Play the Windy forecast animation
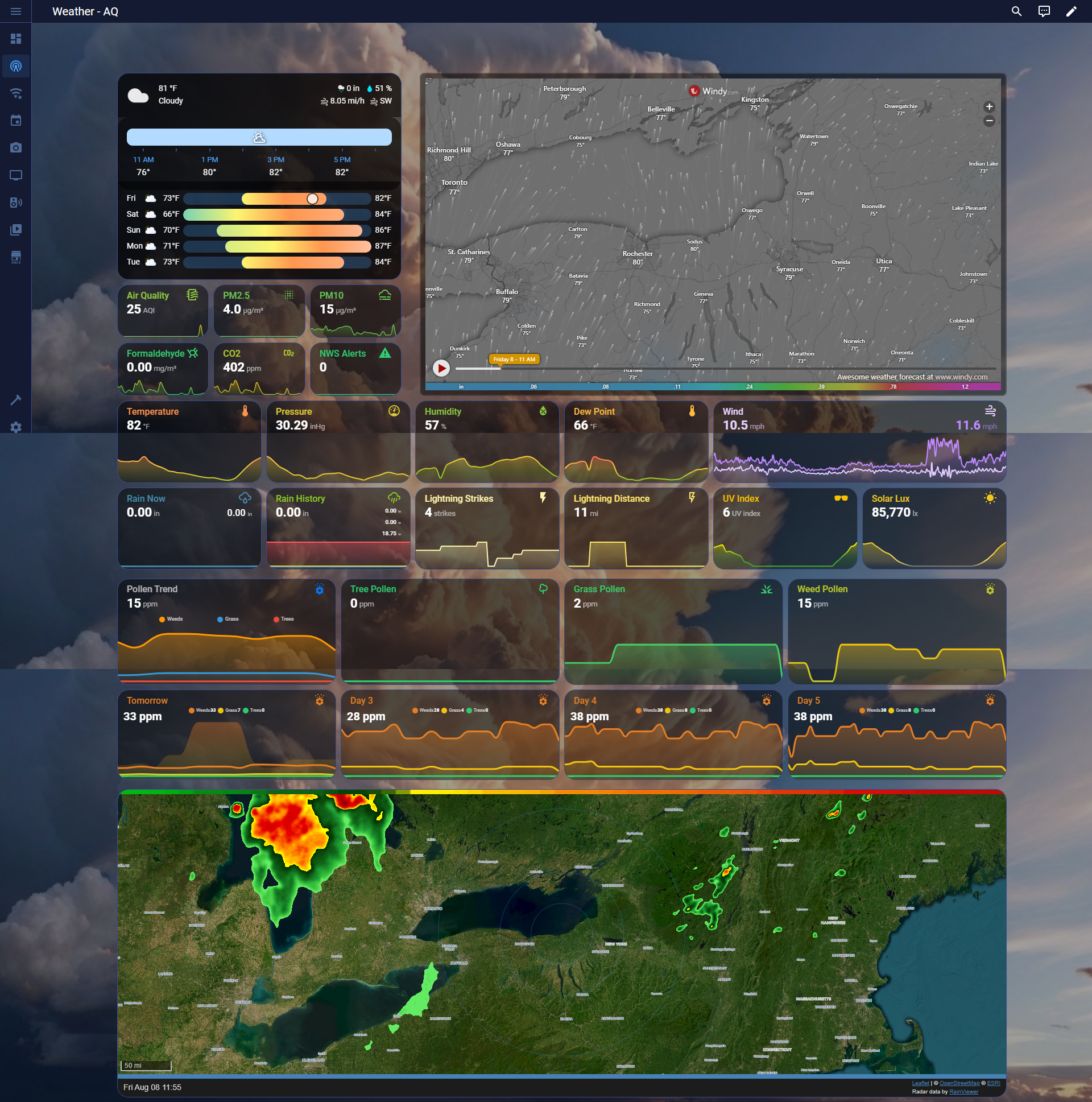 click(x=441, y=369)
